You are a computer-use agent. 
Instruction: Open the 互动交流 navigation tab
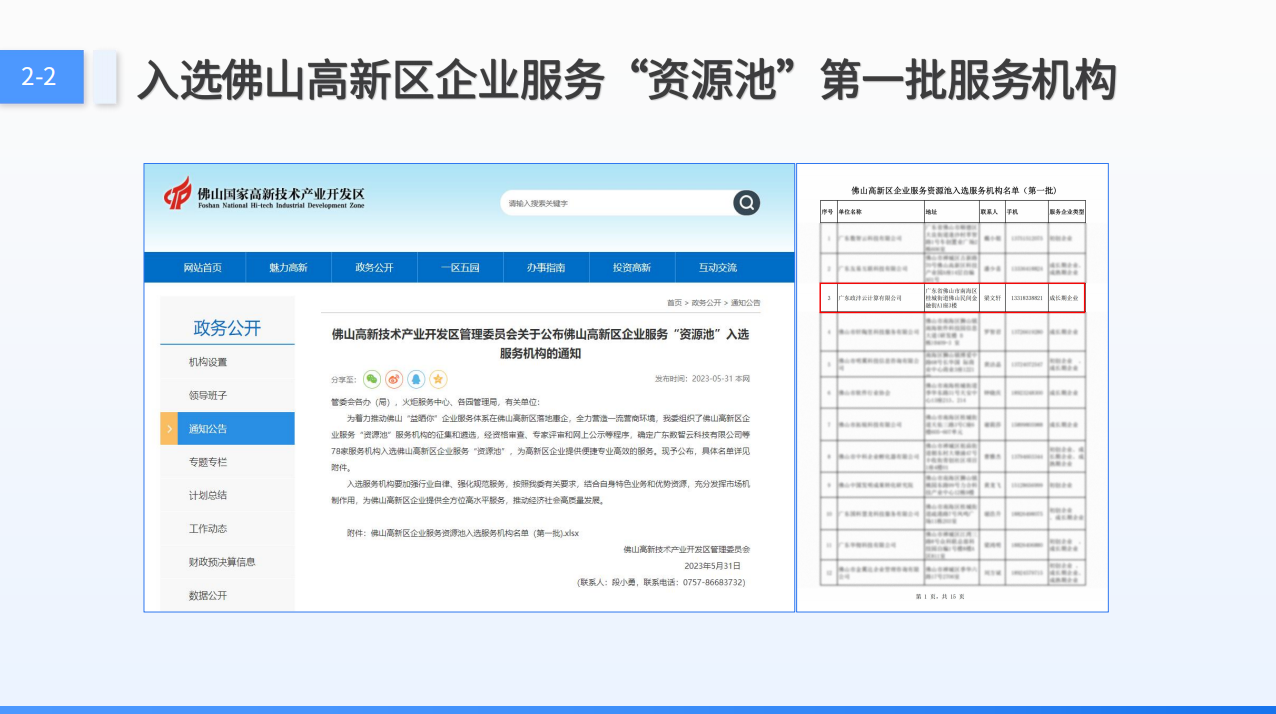[x=717, y=267]
